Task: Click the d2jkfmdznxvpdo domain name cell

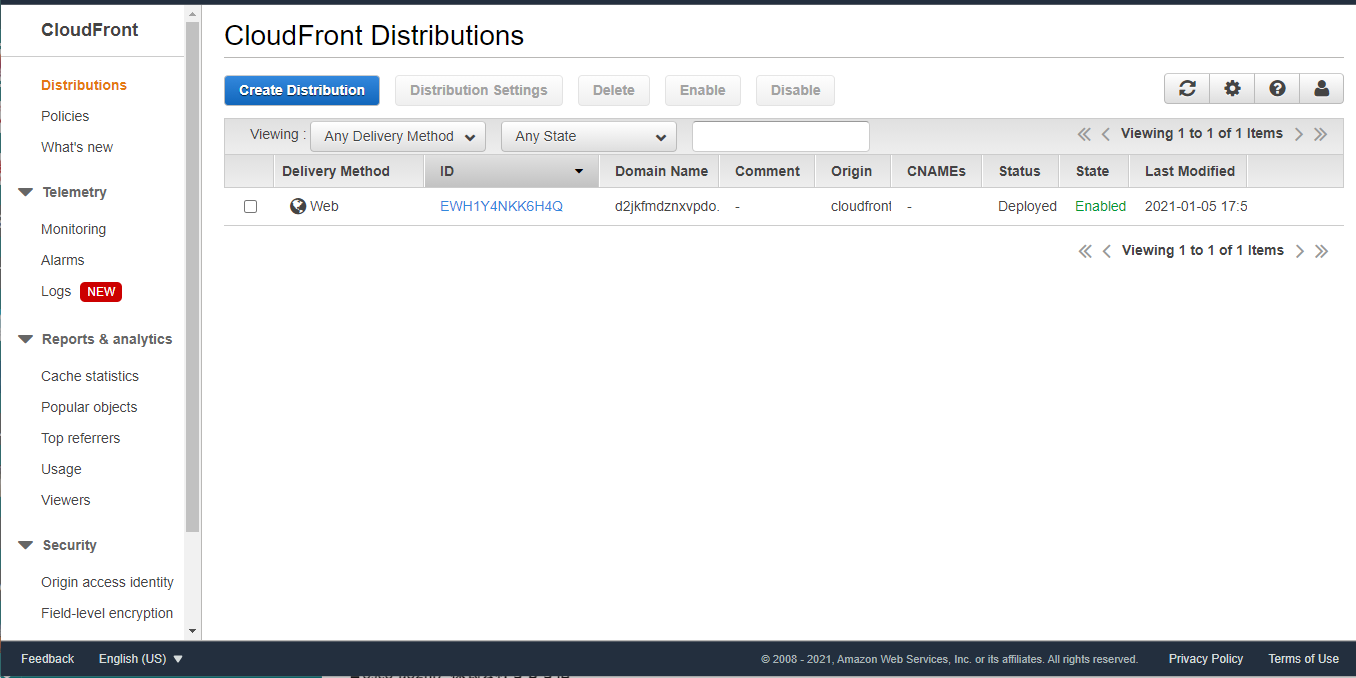Action: point(667,206)
